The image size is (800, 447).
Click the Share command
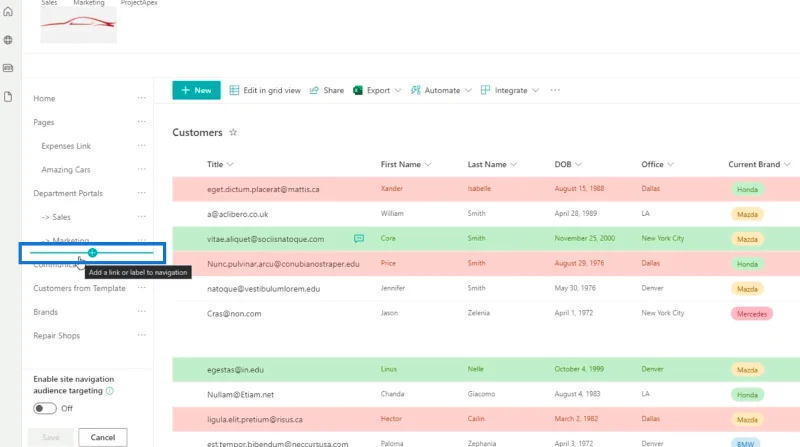coord(327,90)
